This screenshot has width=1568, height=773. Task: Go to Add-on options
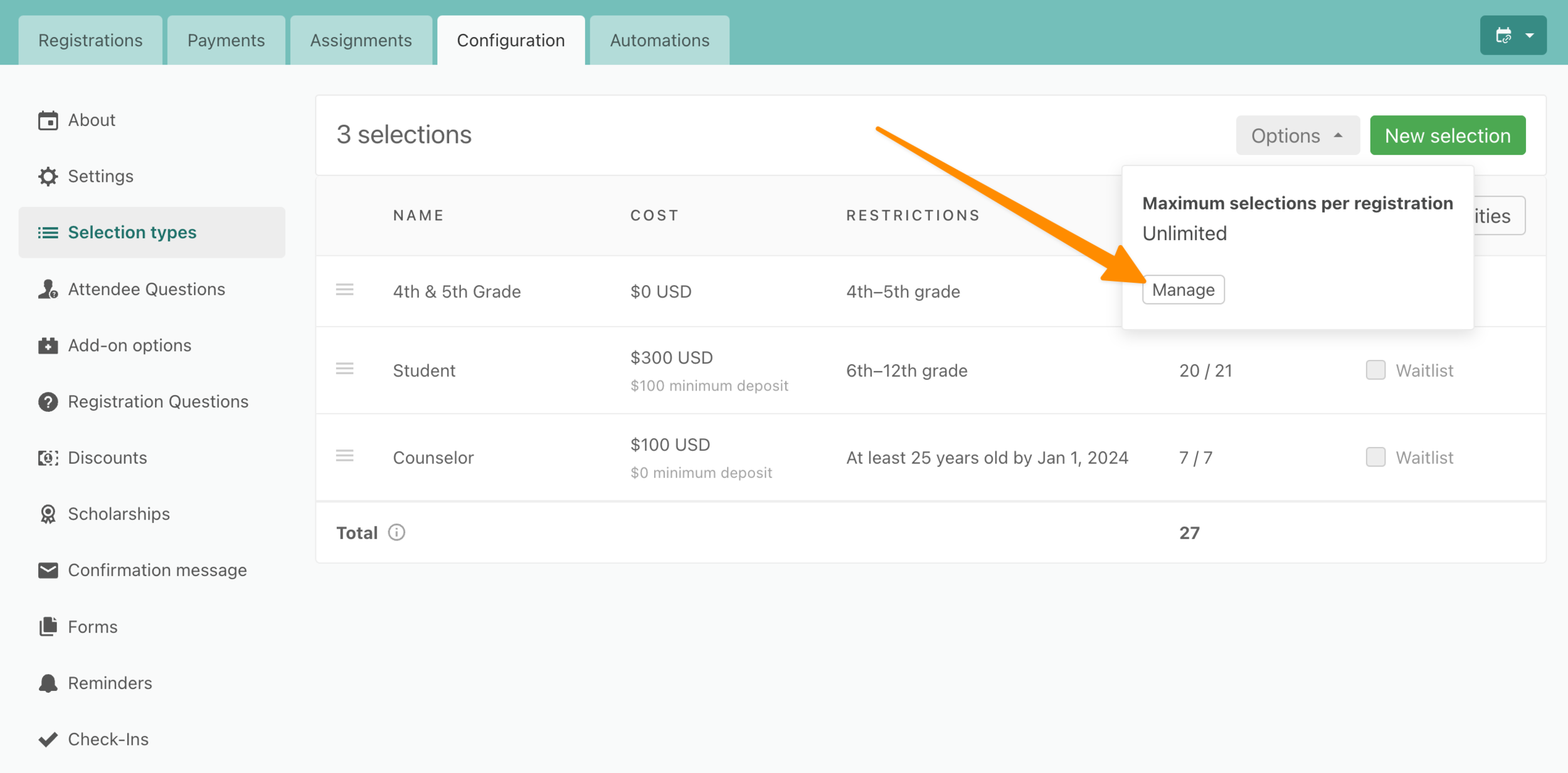152,345
